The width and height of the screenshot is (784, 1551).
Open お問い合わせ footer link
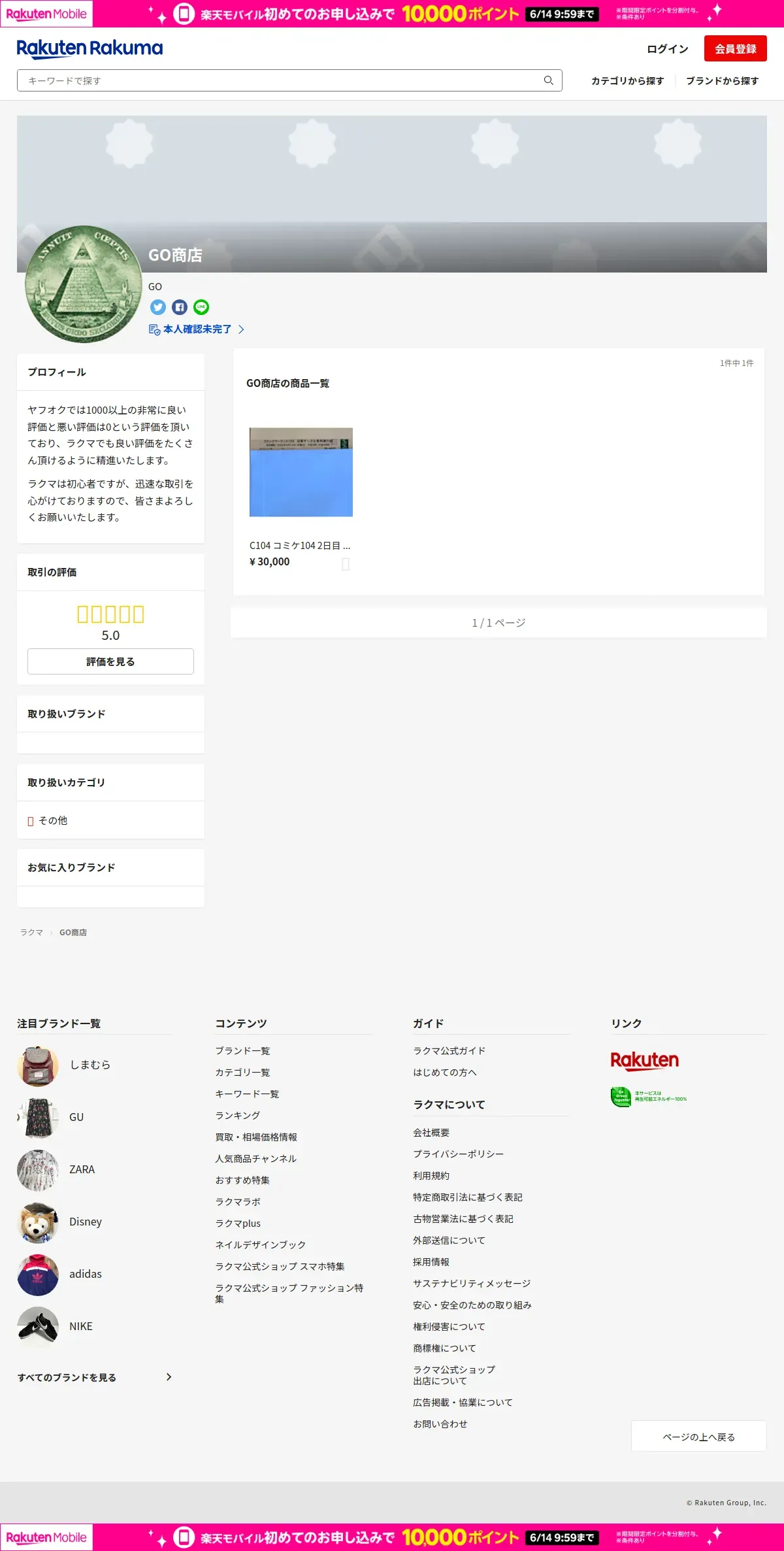click(440, 1424)
